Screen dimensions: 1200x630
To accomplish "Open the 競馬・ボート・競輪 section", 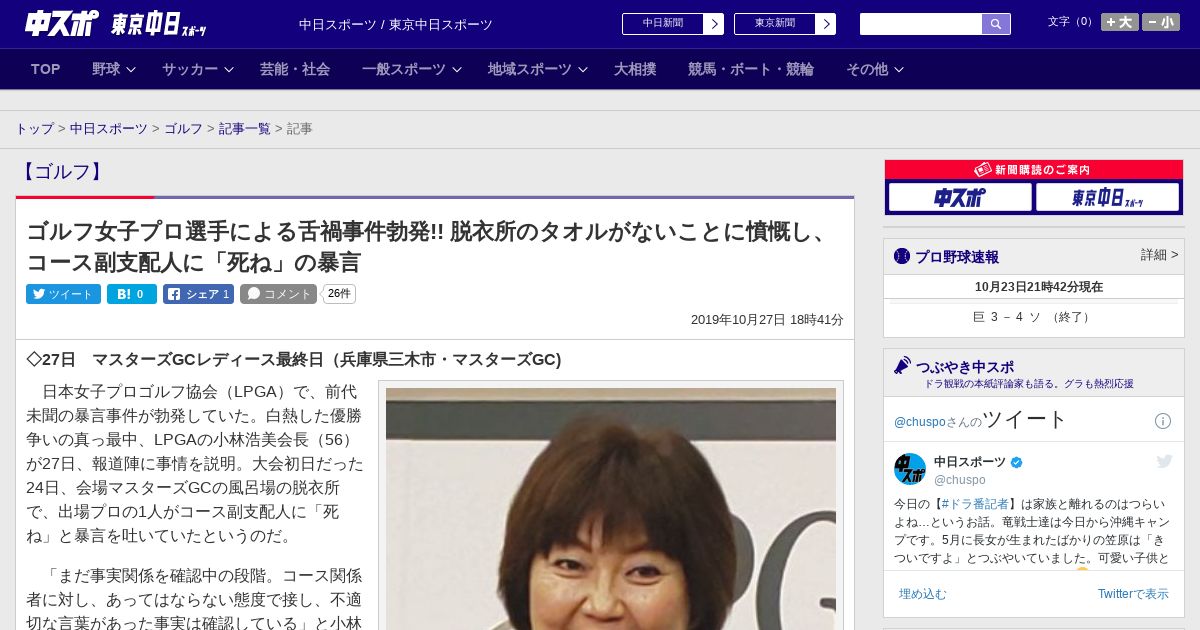I will pos(751,69).
